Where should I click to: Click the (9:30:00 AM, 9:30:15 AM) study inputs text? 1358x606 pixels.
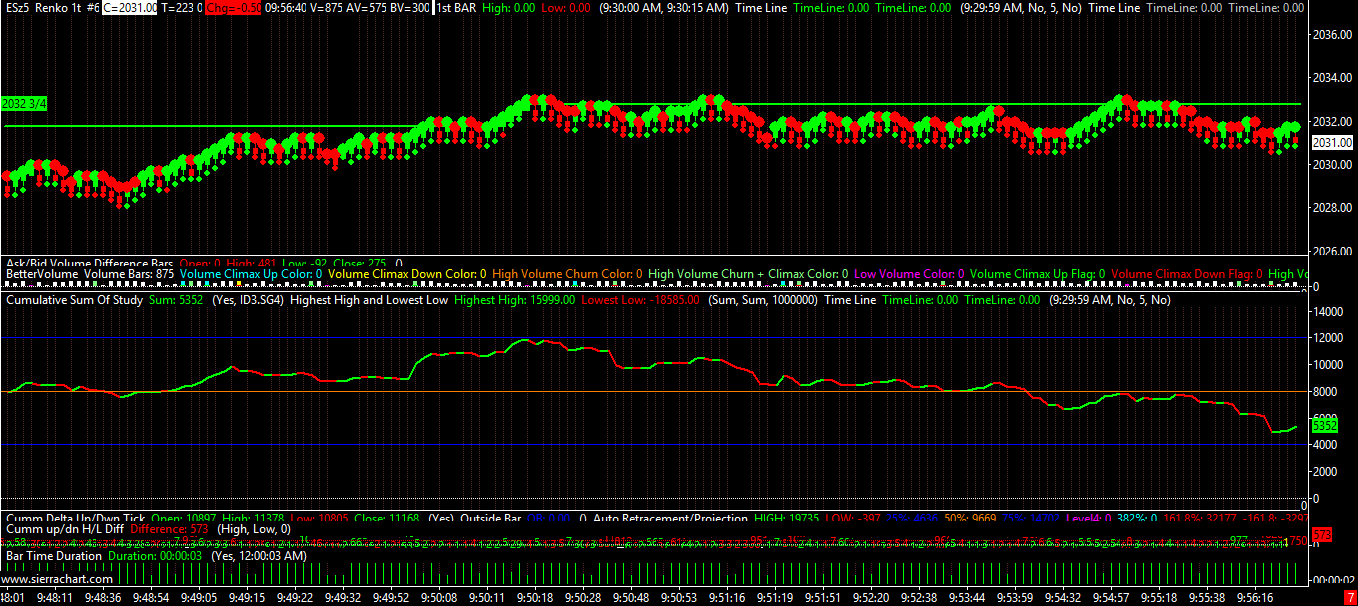tap(664, 8)
